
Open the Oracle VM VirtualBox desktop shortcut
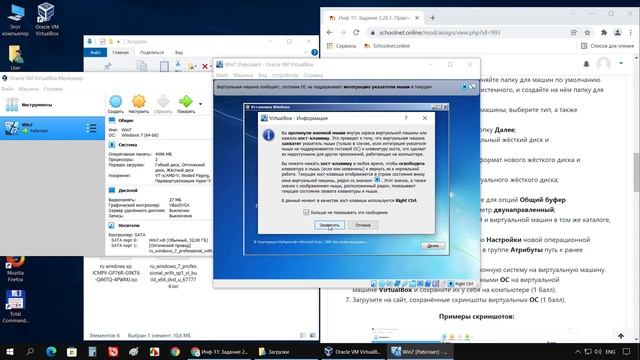(47, 19)
